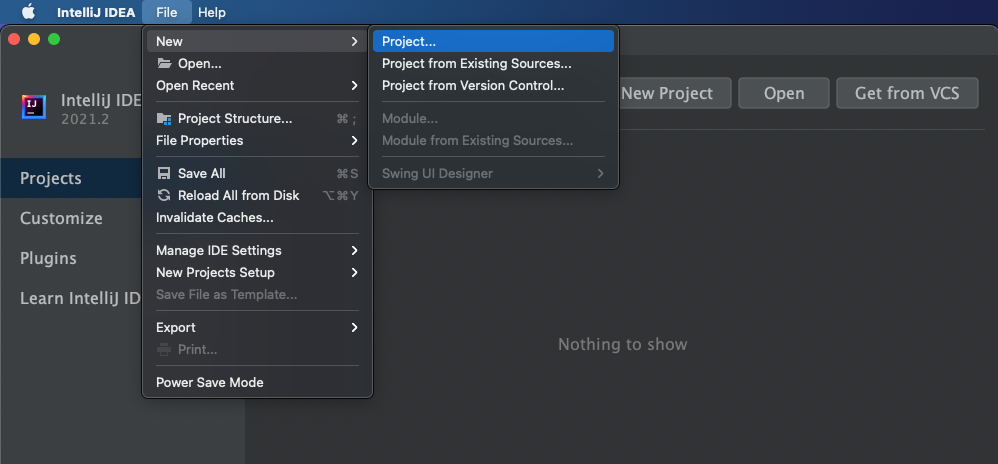Select Project... from the New submenu
The image size is (998, 464).
(x=493, y=41)
